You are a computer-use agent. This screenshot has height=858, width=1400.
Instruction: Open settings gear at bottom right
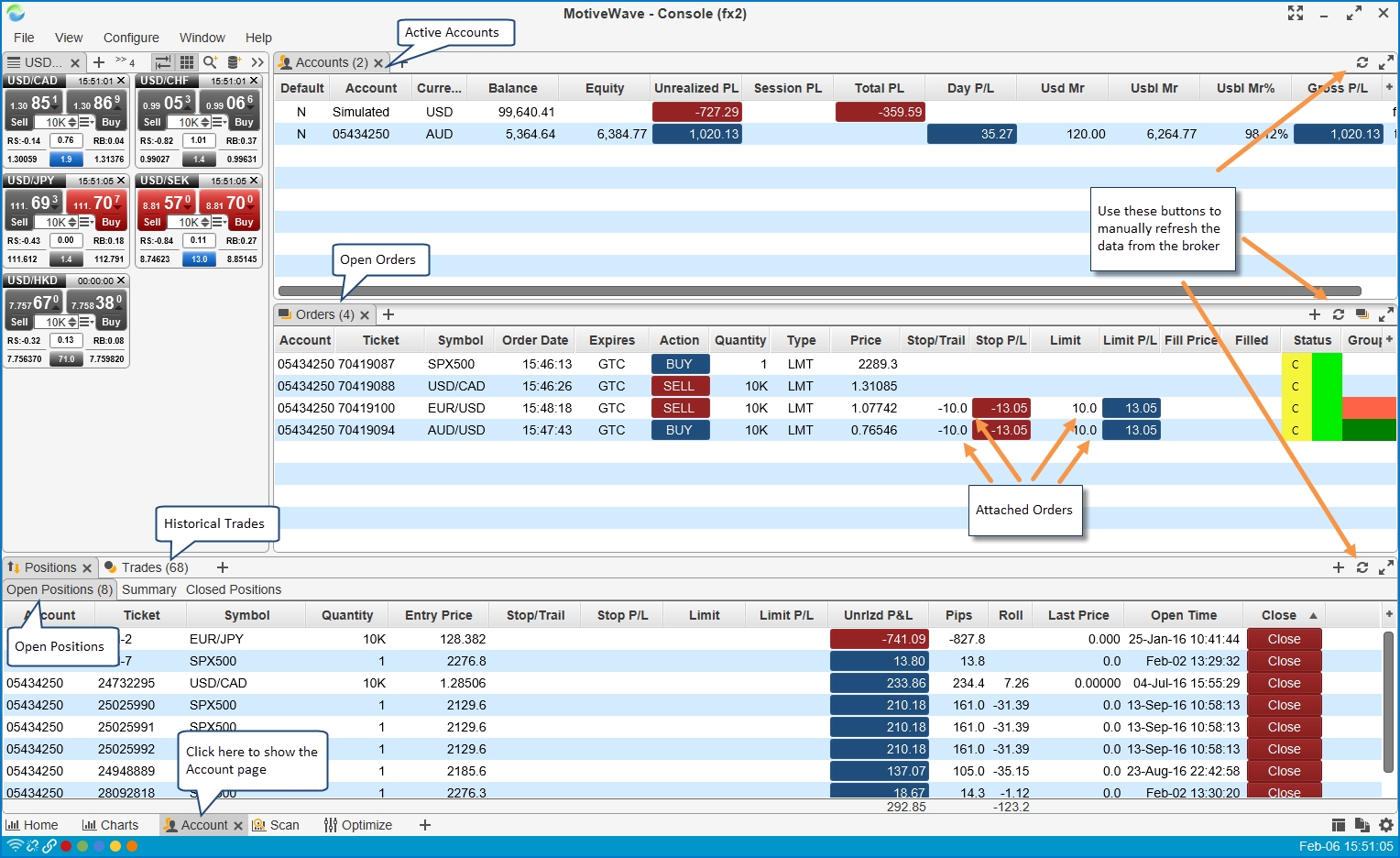point(1386,825)
